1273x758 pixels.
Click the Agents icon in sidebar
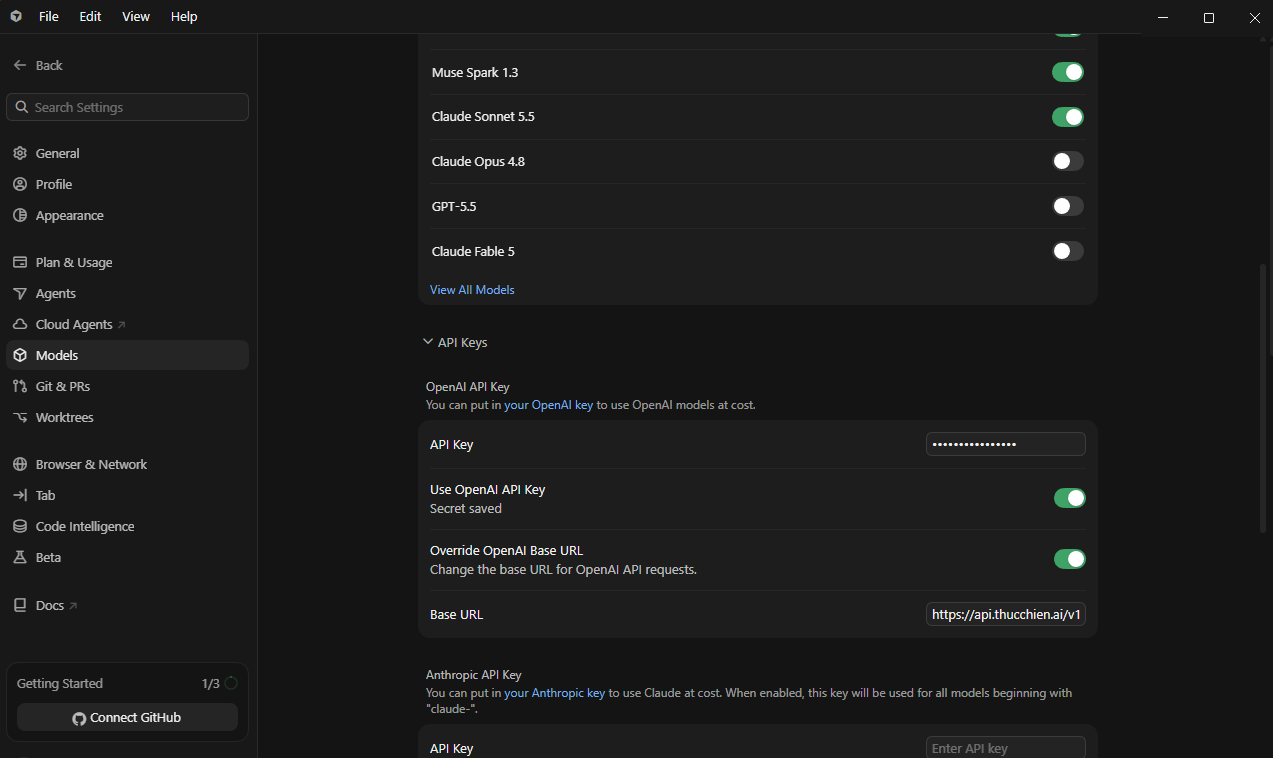19,293
